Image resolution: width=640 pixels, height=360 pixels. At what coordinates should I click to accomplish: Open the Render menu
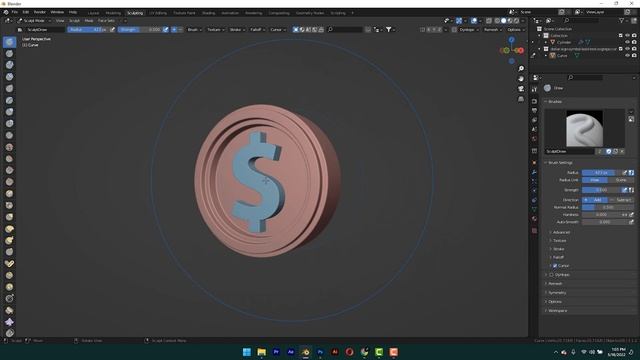tap(40, 12)
